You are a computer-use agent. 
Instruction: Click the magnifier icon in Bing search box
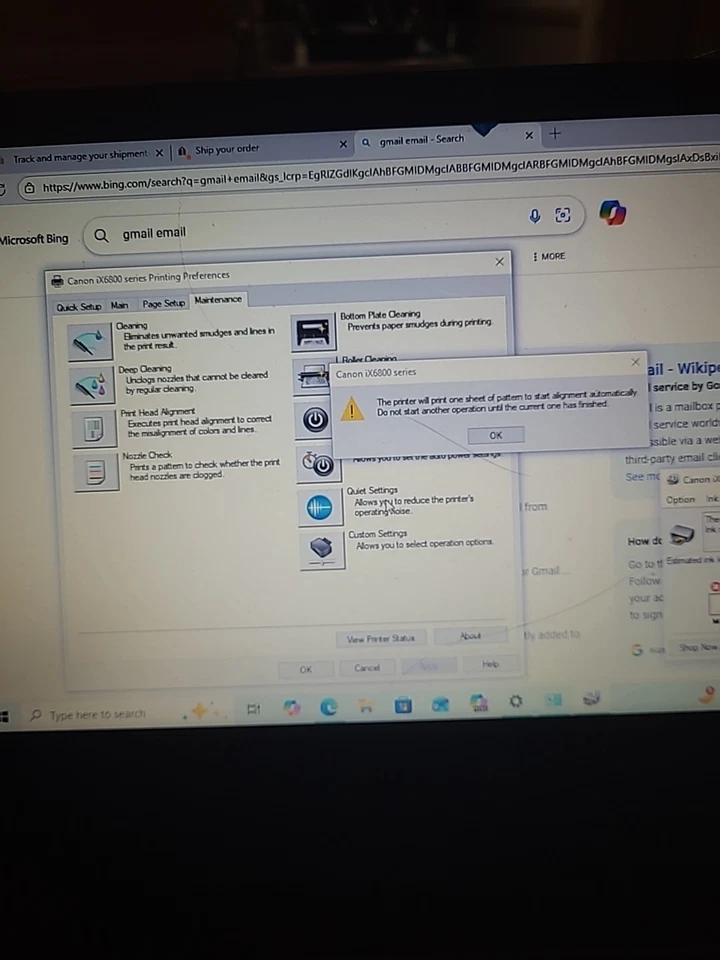pos(101,236)
